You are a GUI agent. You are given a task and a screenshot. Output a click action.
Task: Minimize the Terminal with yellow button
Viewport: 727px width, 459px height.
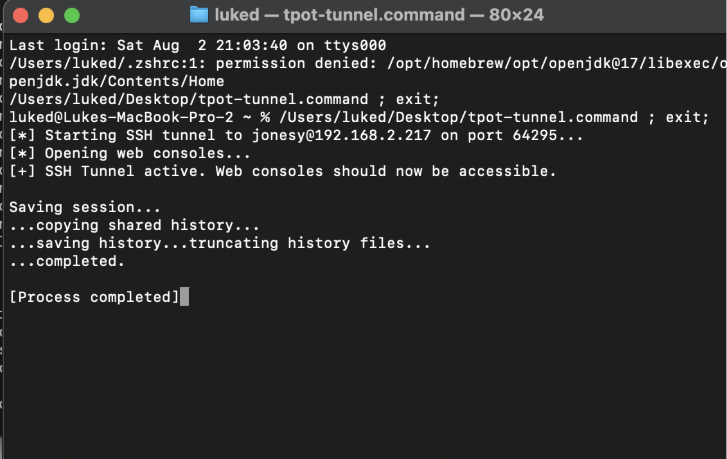click(x=46, y=16)
